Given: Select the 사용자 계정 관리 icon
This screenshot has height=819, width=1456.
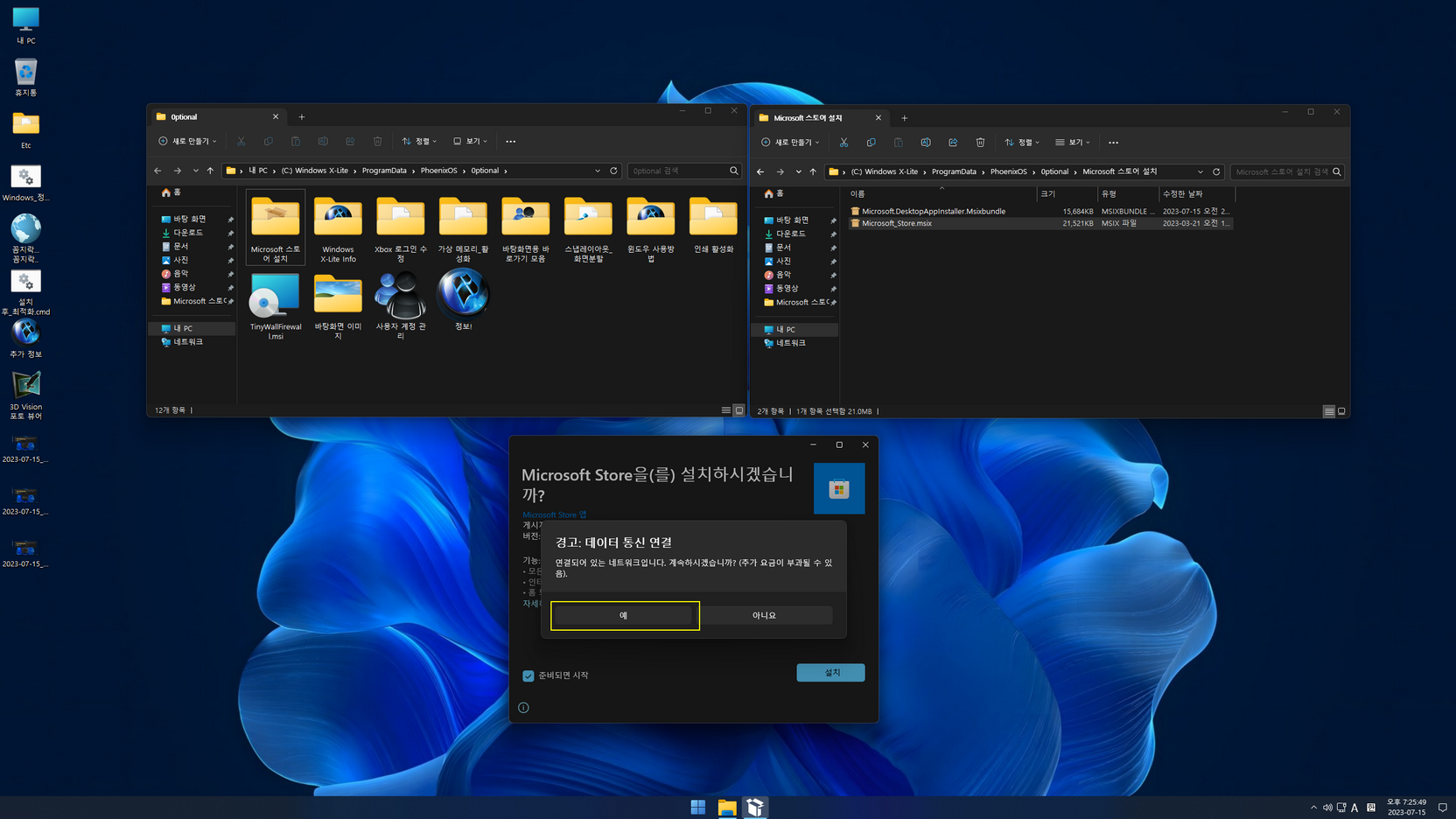Looking at the screenshot, I should click(401, 305).
